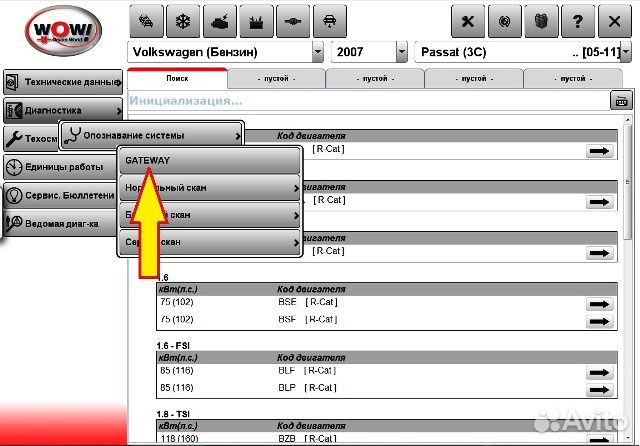
Task: Click the printer icon beside Инициализация
Action: click(621, 100)
